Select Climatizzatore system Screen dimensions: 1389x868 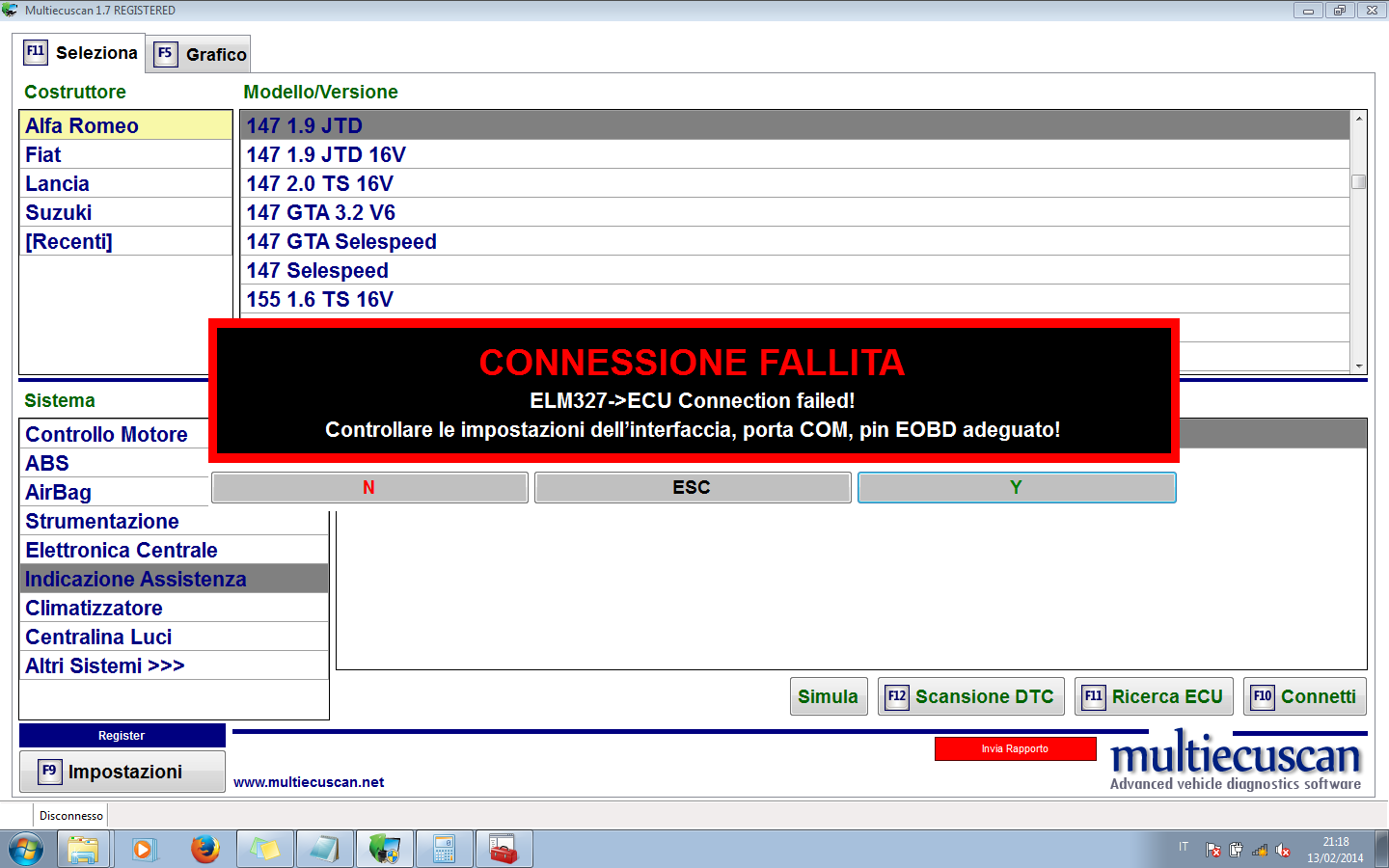pyautogui.click(x=174, y=608)
